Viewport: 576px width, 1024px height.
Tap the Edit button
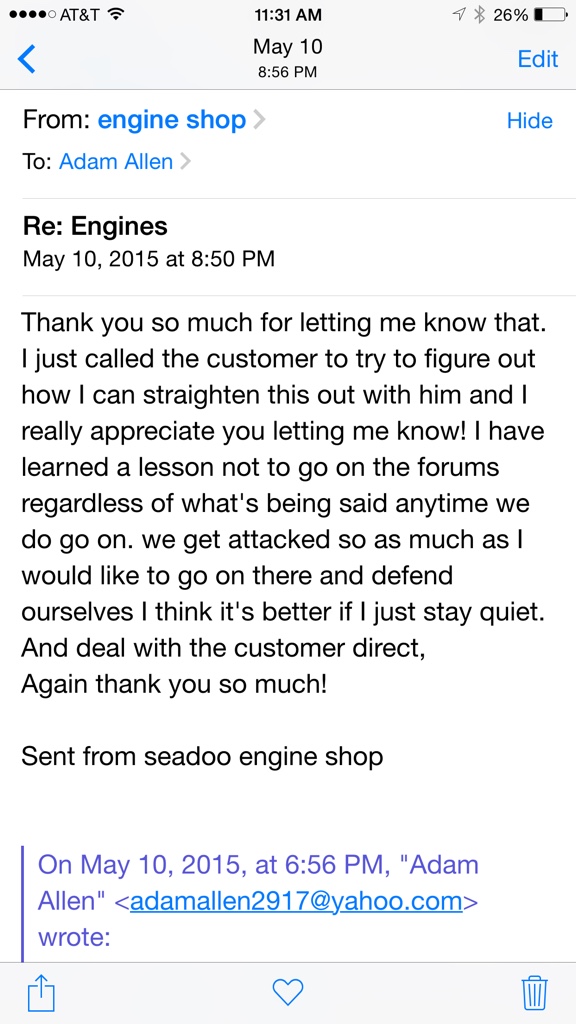[538, 59]
